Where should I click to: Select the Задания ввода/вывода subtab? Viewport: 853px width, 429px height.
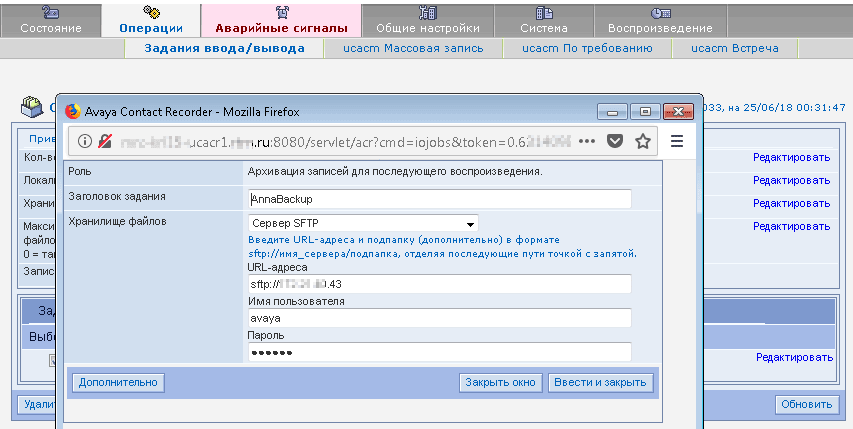[x=224, y=48]
